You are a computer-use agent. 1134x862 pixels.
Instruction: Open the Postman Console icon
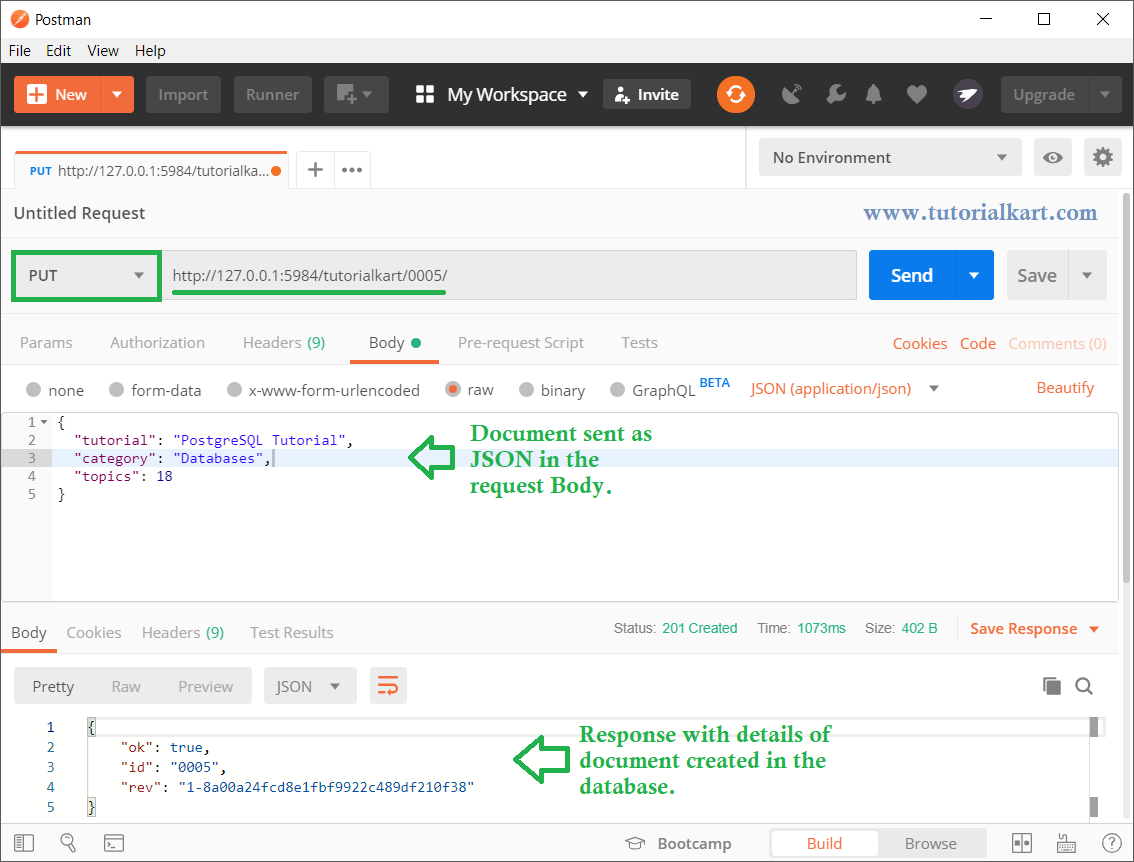tap(114, 843)
